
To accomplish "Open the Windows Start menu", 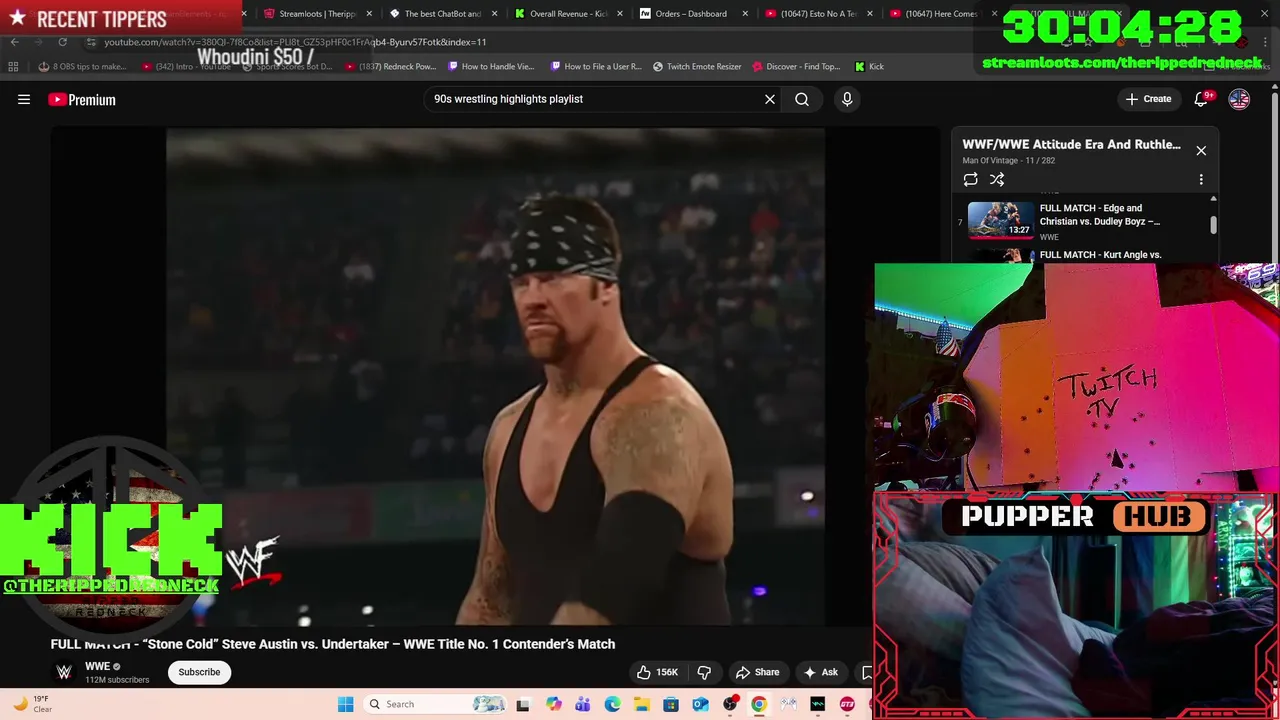I will pos(345,704).
